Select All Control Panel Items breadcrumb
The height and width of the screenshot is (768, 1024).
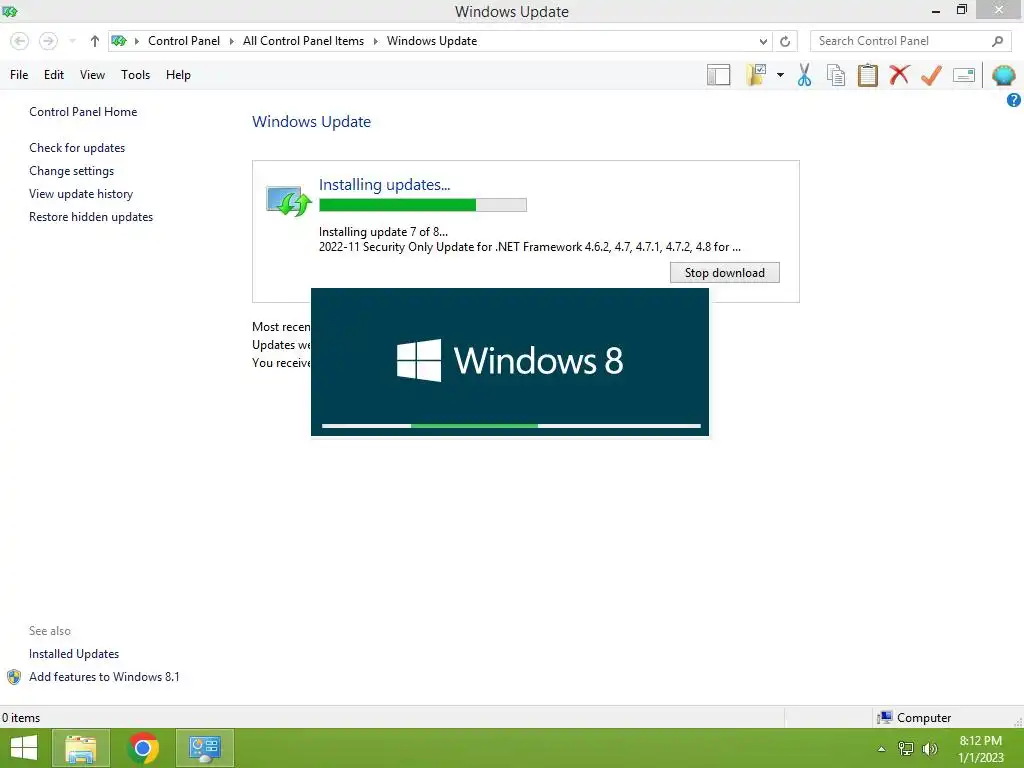[x=303, y=41]
